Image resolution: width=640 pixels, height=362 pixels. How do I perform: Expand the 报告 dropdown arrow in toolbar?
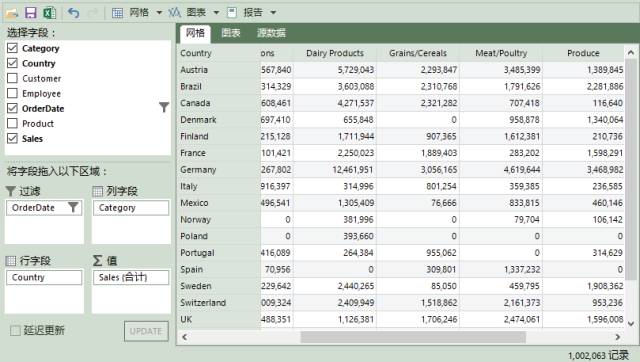pyautogui.click(x=273, y=13)
